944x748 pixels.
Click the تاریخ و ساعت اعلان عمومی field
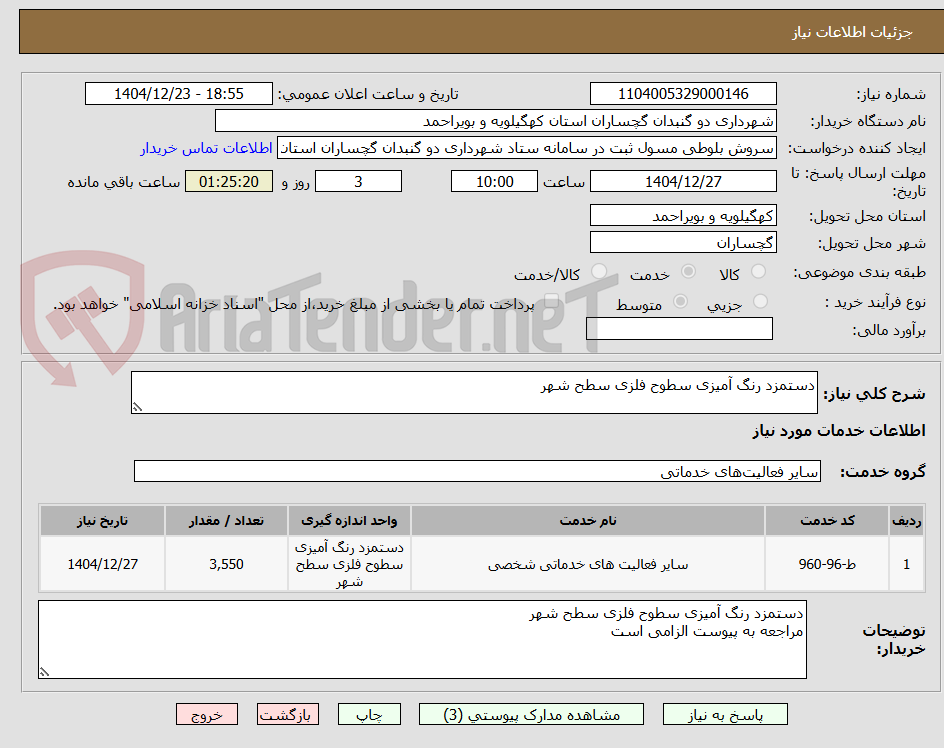point(179,94)
